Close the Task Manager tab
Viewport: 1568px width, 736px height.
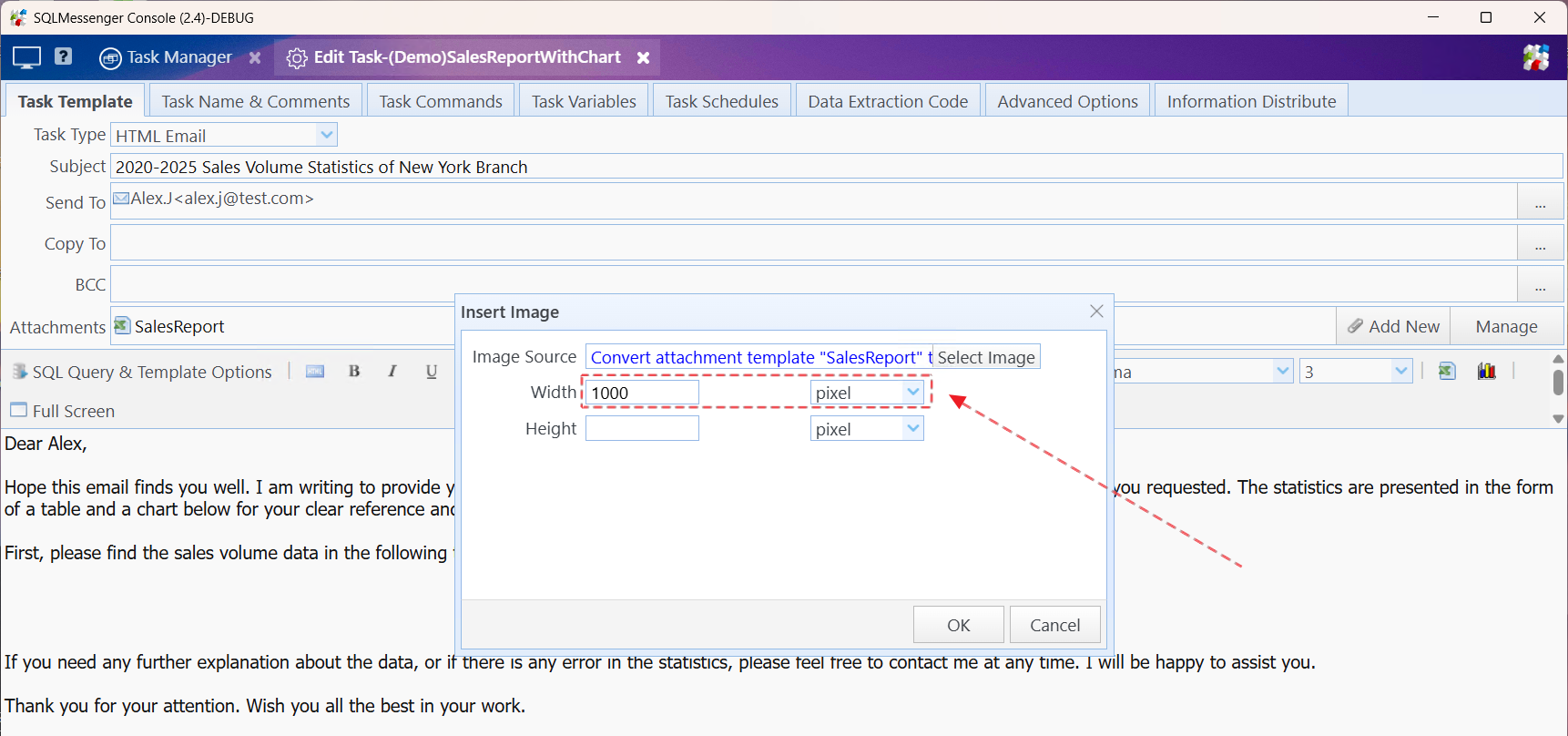click(255, 57)
